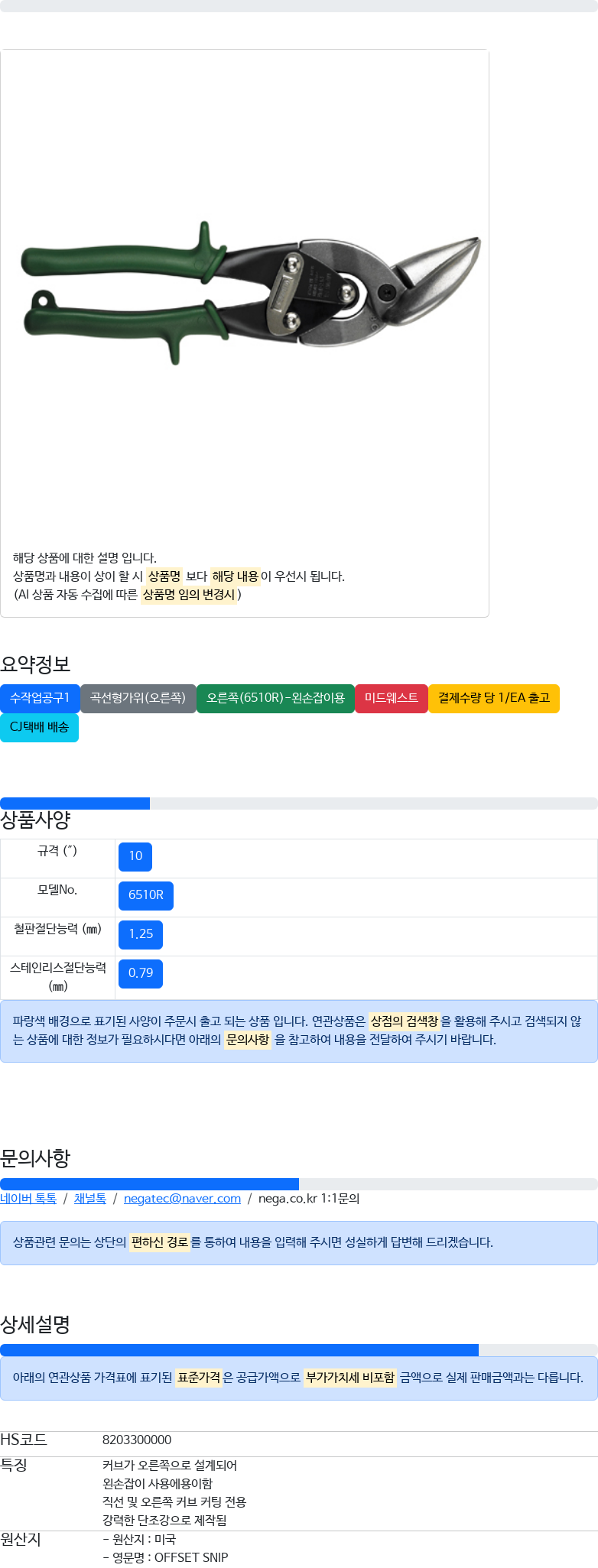
Task: Click the highlighted 문의사항 text in notice
Action: (248, 1040)
